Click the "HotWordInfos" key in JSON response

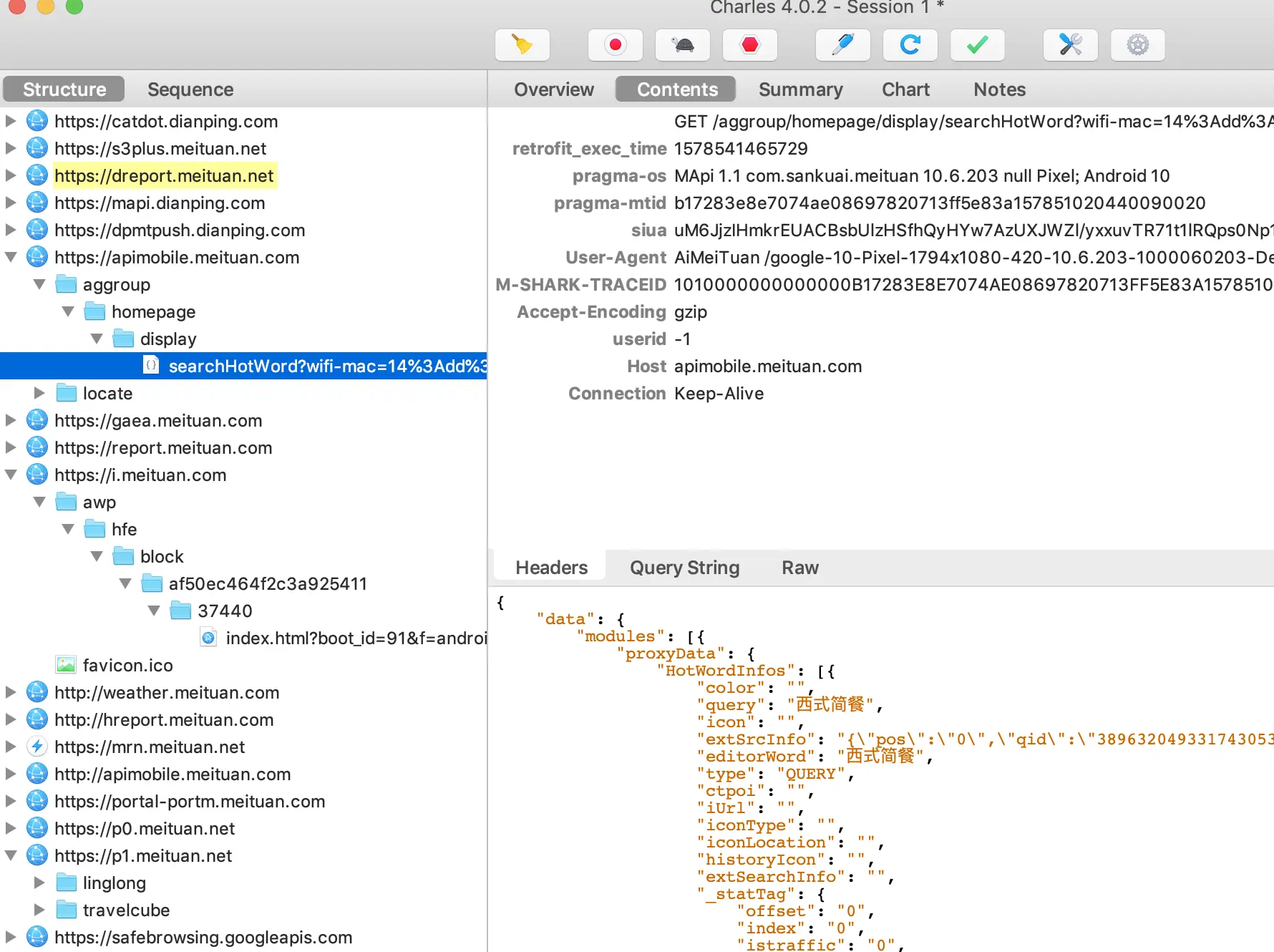coord(726,671)
